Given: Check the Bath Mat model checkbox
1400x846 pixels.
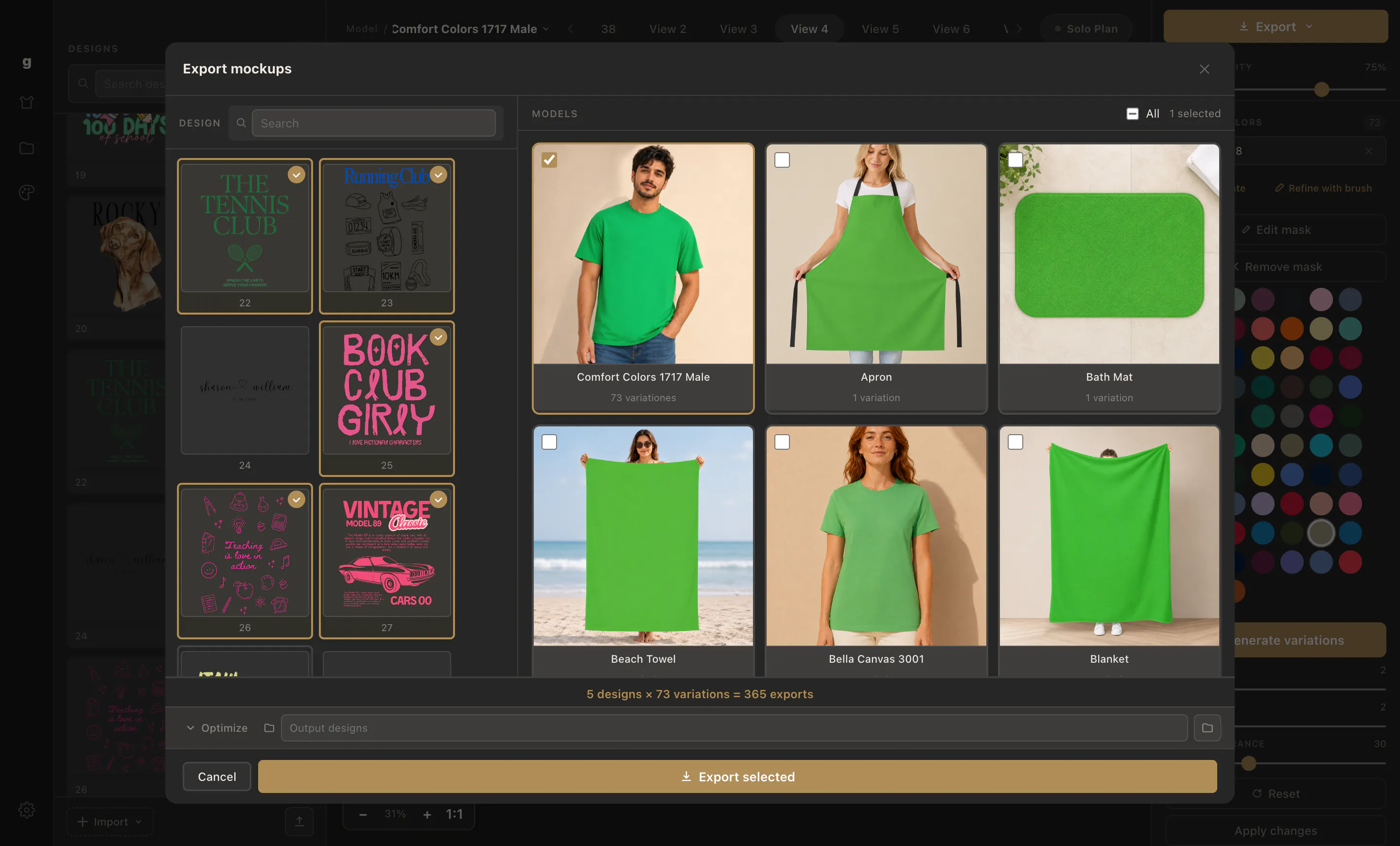Looking at the screenshot, I should point(1015,159).
